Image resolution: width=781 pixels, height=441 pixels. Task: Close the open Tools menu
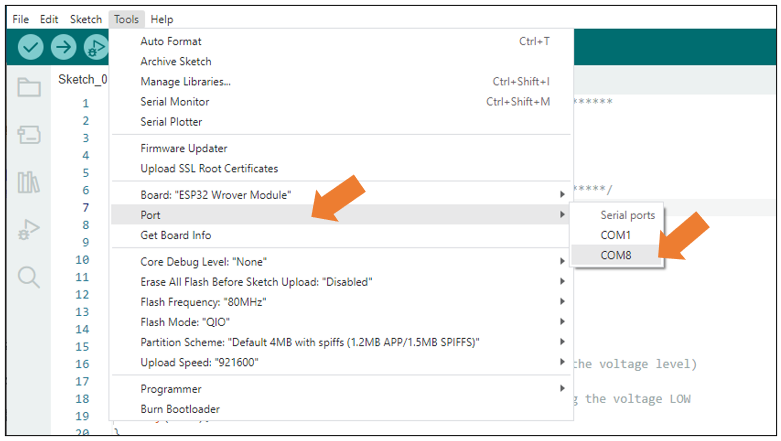click(127, 19)
